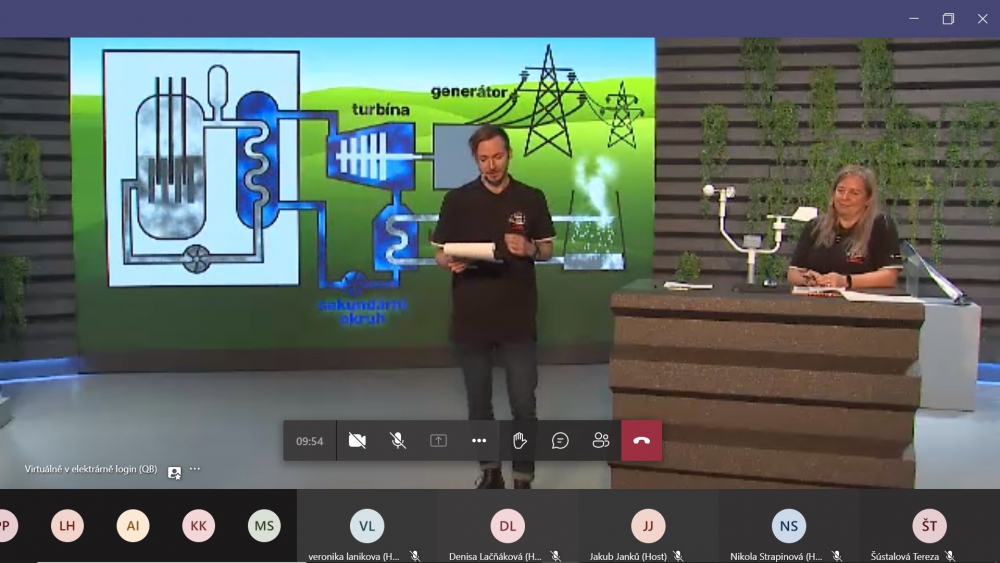Click the name 'Jakub Janků (Host)'

[628, 557]
